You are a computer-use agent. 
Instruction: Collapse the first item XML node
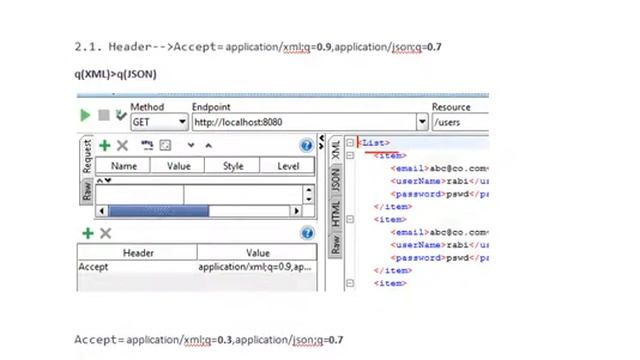click(x=350, y=156)
